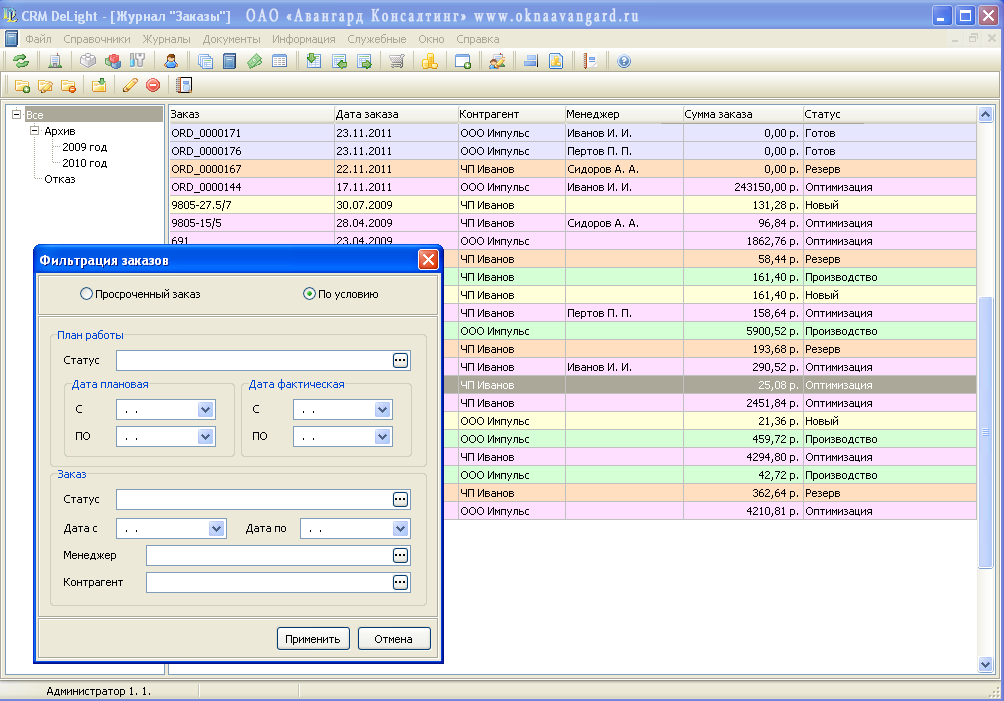The width and height of the screenshot is (1004, 701).
Task: Click the new folder with green plus icon
Action: [x=21, y=85]
